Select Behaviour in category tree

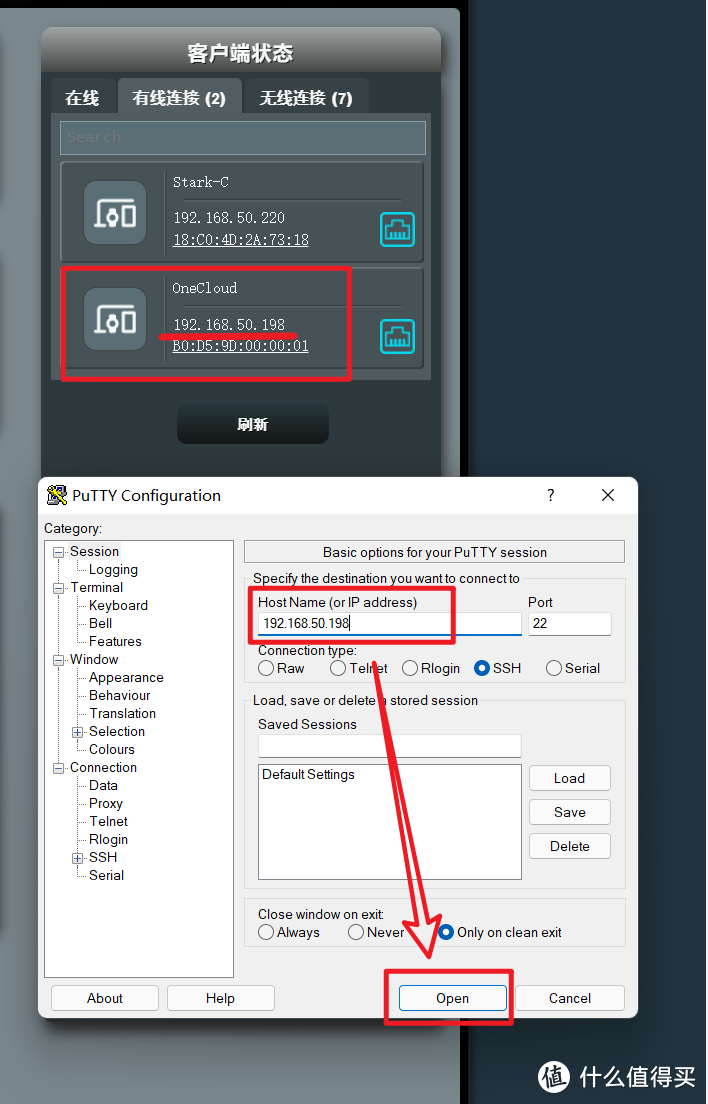point(120,696)
